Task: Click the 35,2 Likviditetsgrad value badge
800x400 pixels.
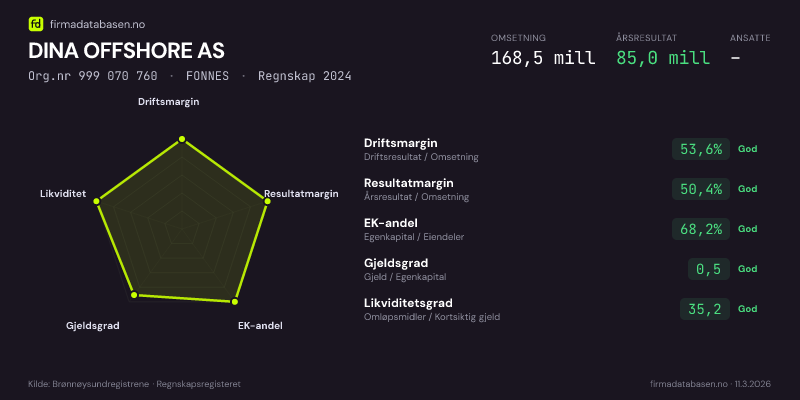Action: 705,309
